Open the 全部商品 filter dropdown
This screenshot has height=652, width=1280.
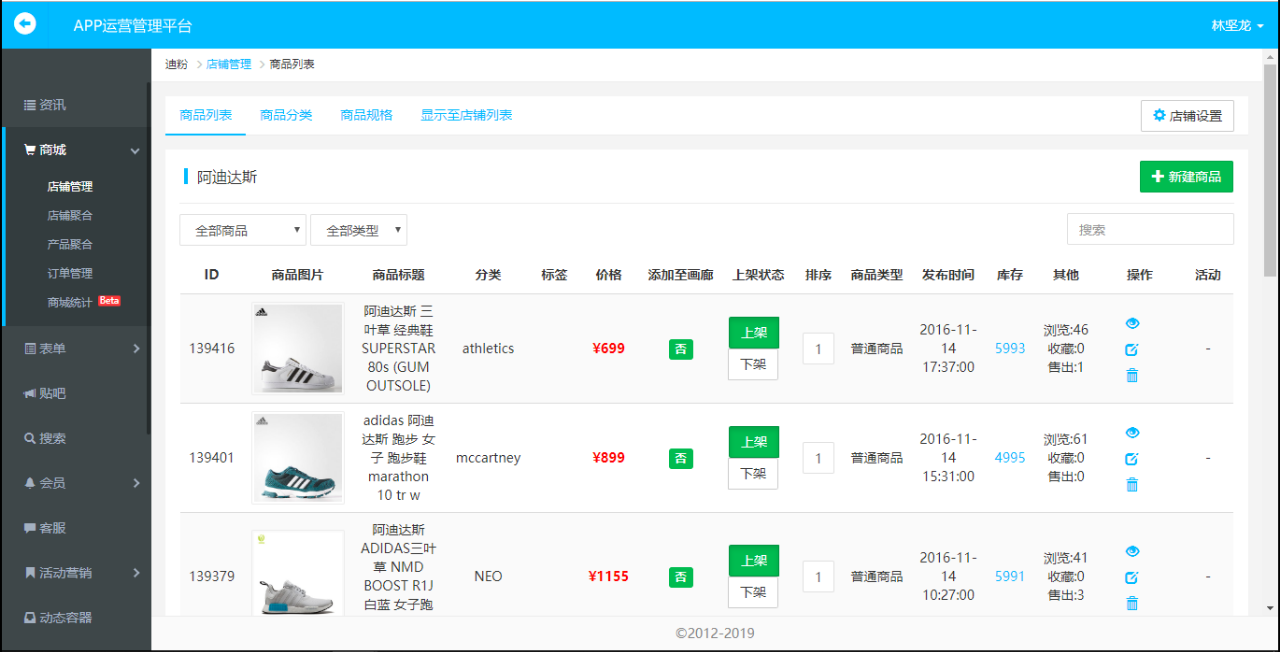(243, 230)
